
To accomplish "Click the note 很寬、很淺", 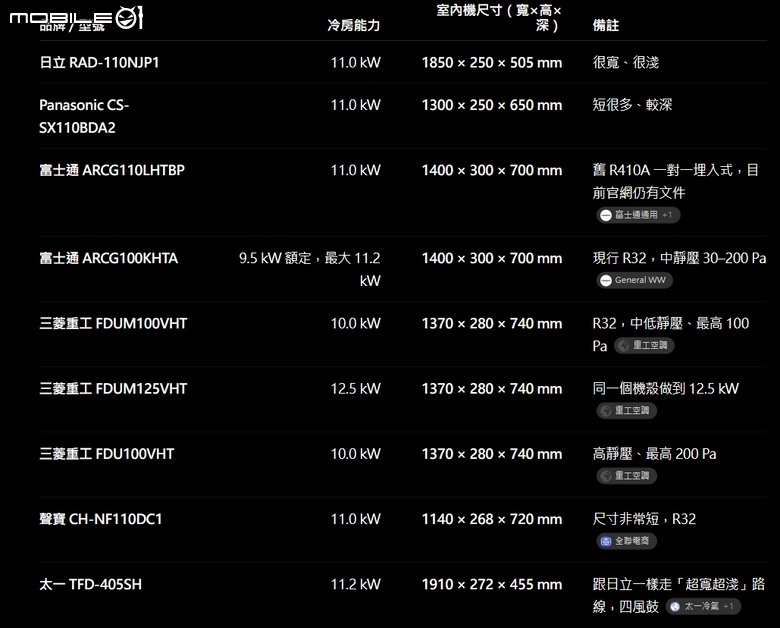I will click(x=625, y=62).
